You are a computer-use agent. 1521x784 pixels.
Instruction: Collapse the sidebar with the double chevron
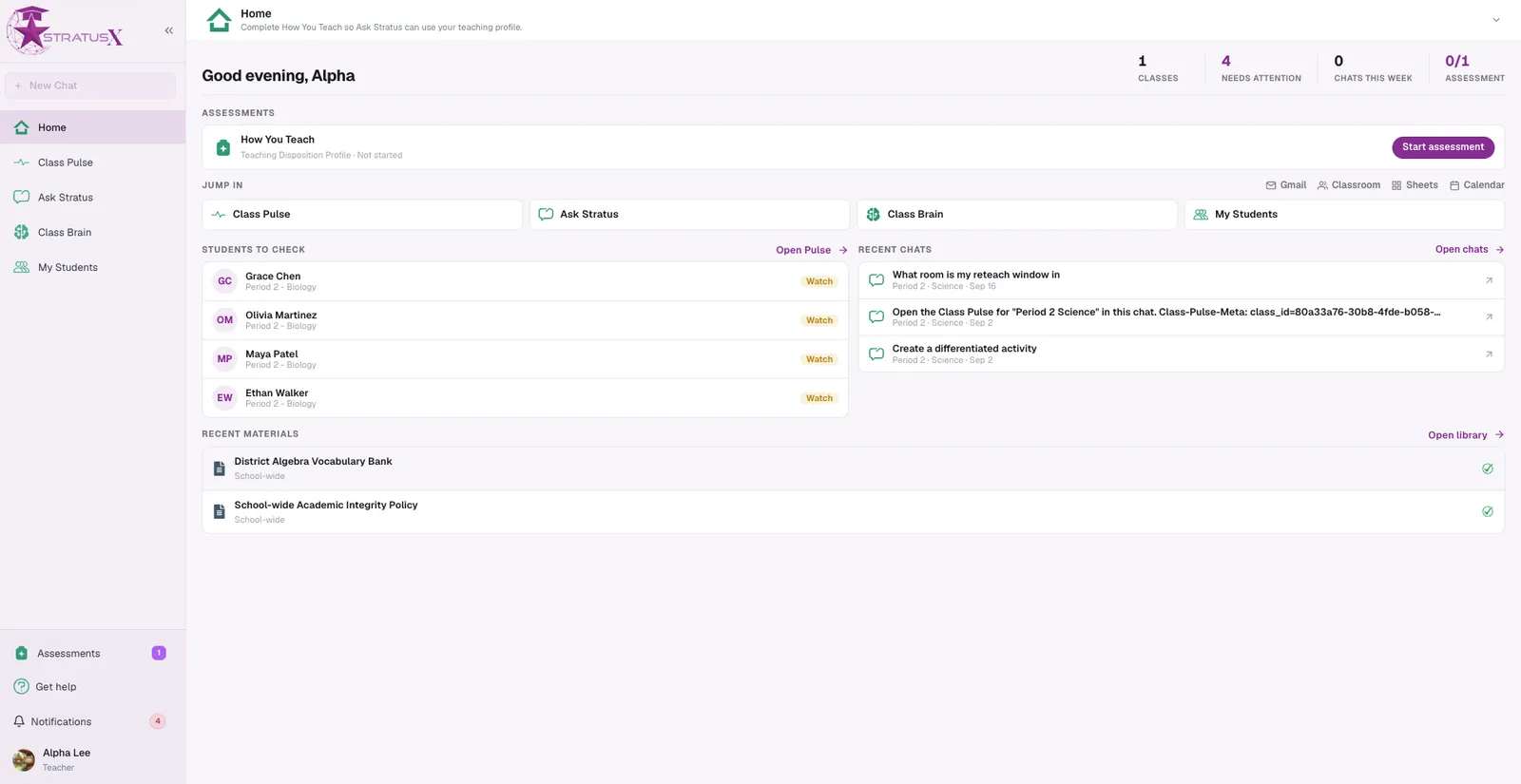(169, 30)
